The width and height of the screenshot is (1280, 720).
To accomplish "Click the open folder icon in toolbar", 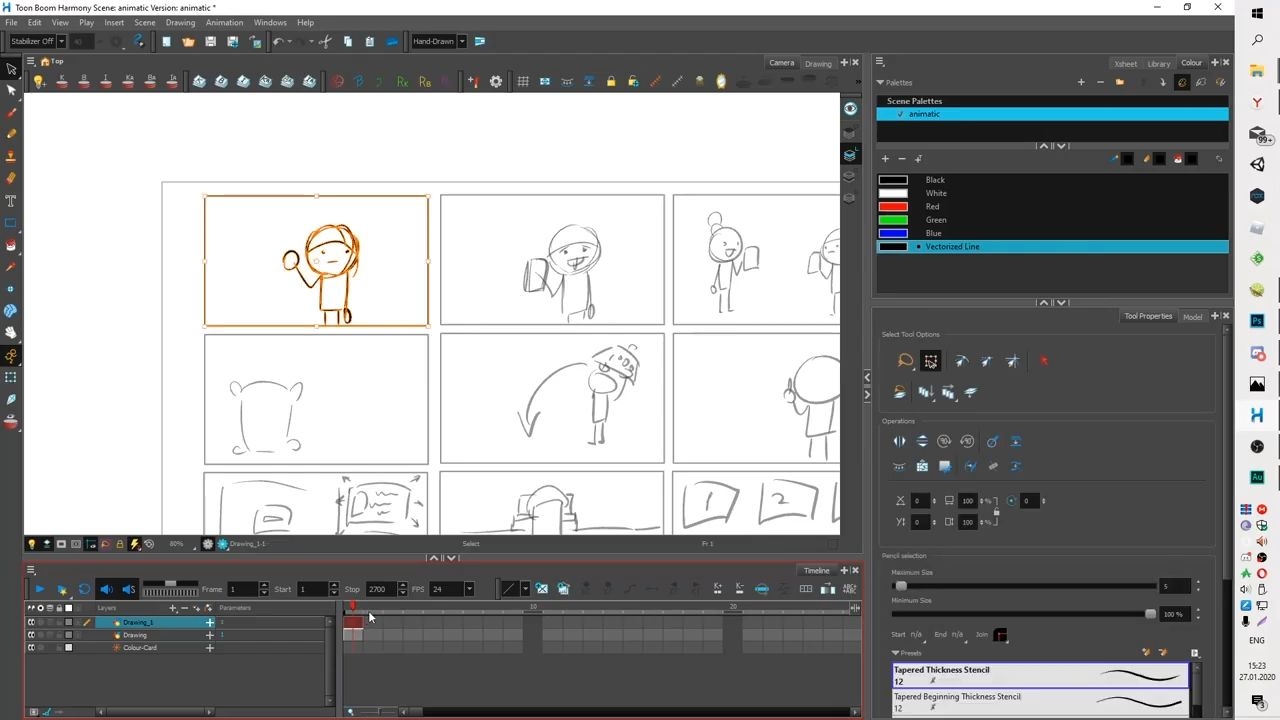I will [x=188, y=41].
